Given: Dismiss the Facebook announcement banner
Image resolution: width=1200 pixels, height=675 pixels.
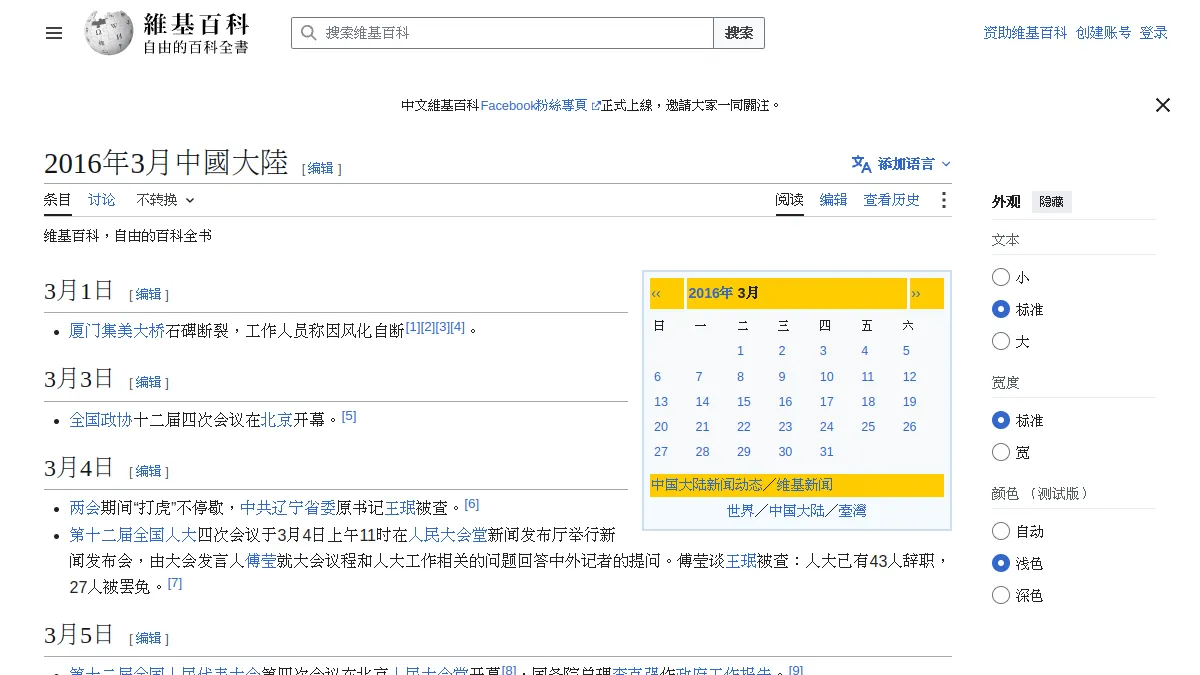Looking at the screenshot, I should pos(1162,105).
